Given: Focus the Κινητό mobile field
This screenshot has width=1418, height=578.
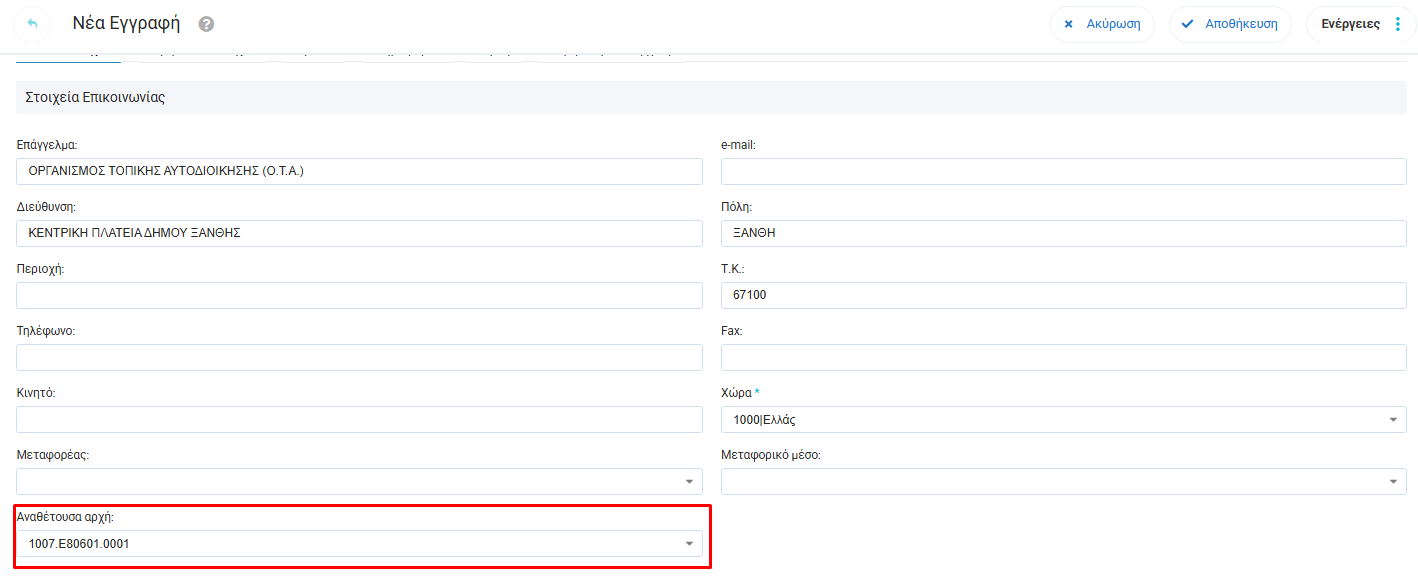Looking at the screenshot, I should (x=359, y=420).
